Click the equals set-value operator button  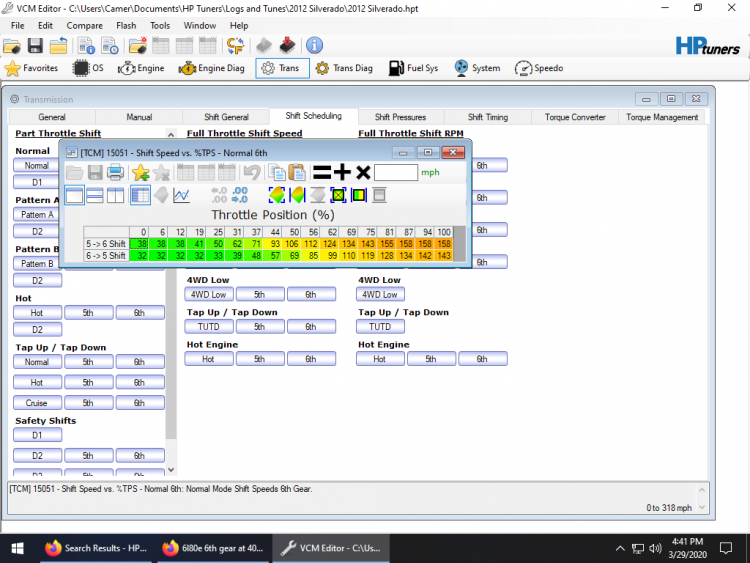322,172
